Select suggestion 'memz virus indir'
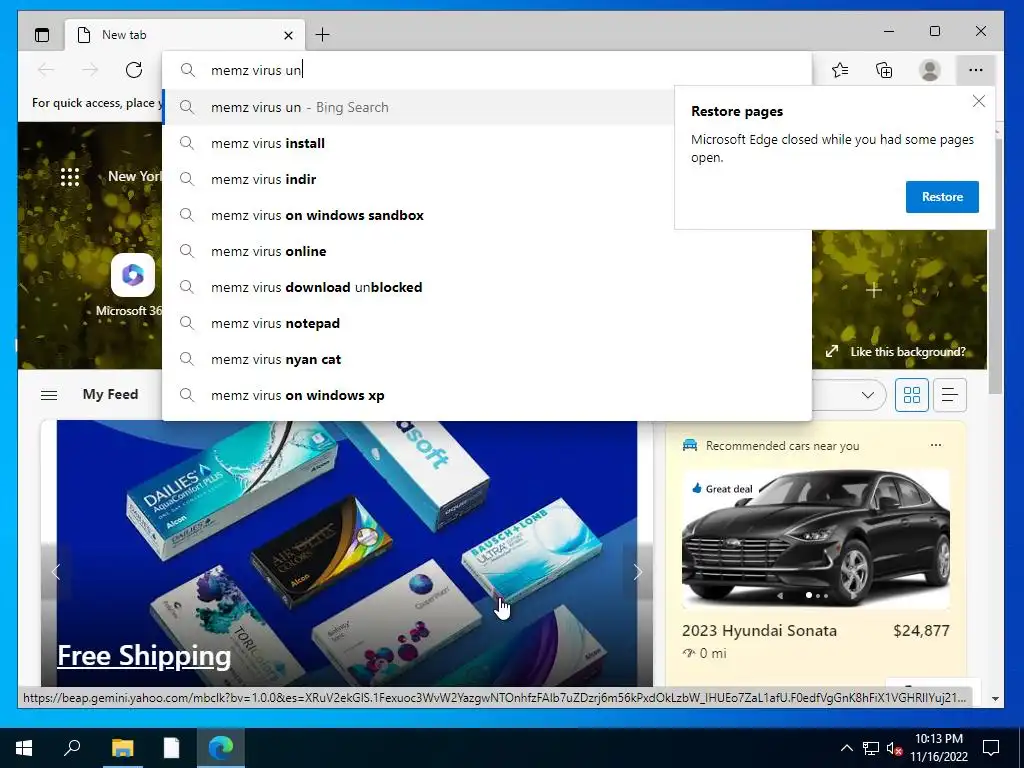The width and height of the screenshot is (1024, 768). [418, 179]
